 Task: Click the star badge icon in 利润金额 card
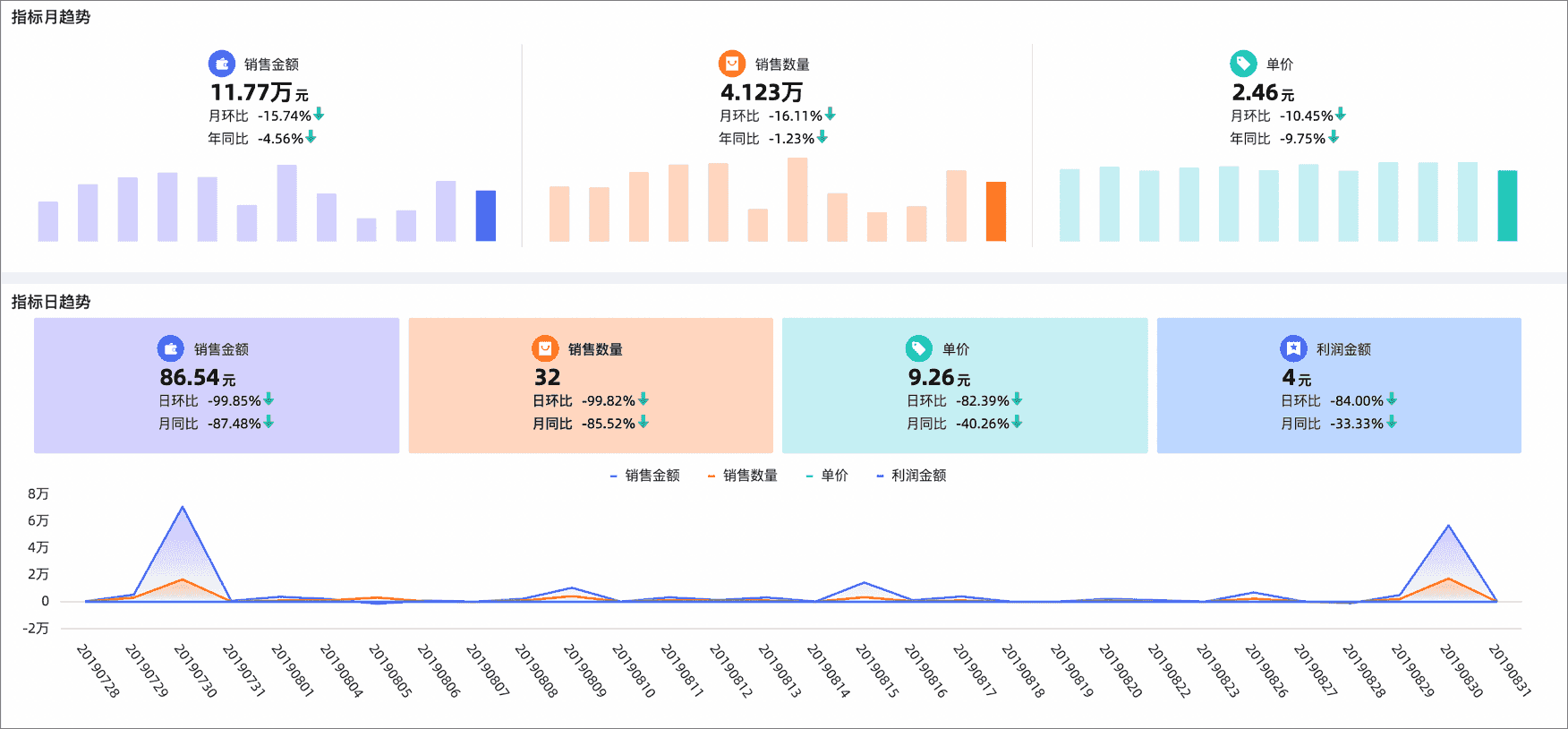tap(1293, 348)
